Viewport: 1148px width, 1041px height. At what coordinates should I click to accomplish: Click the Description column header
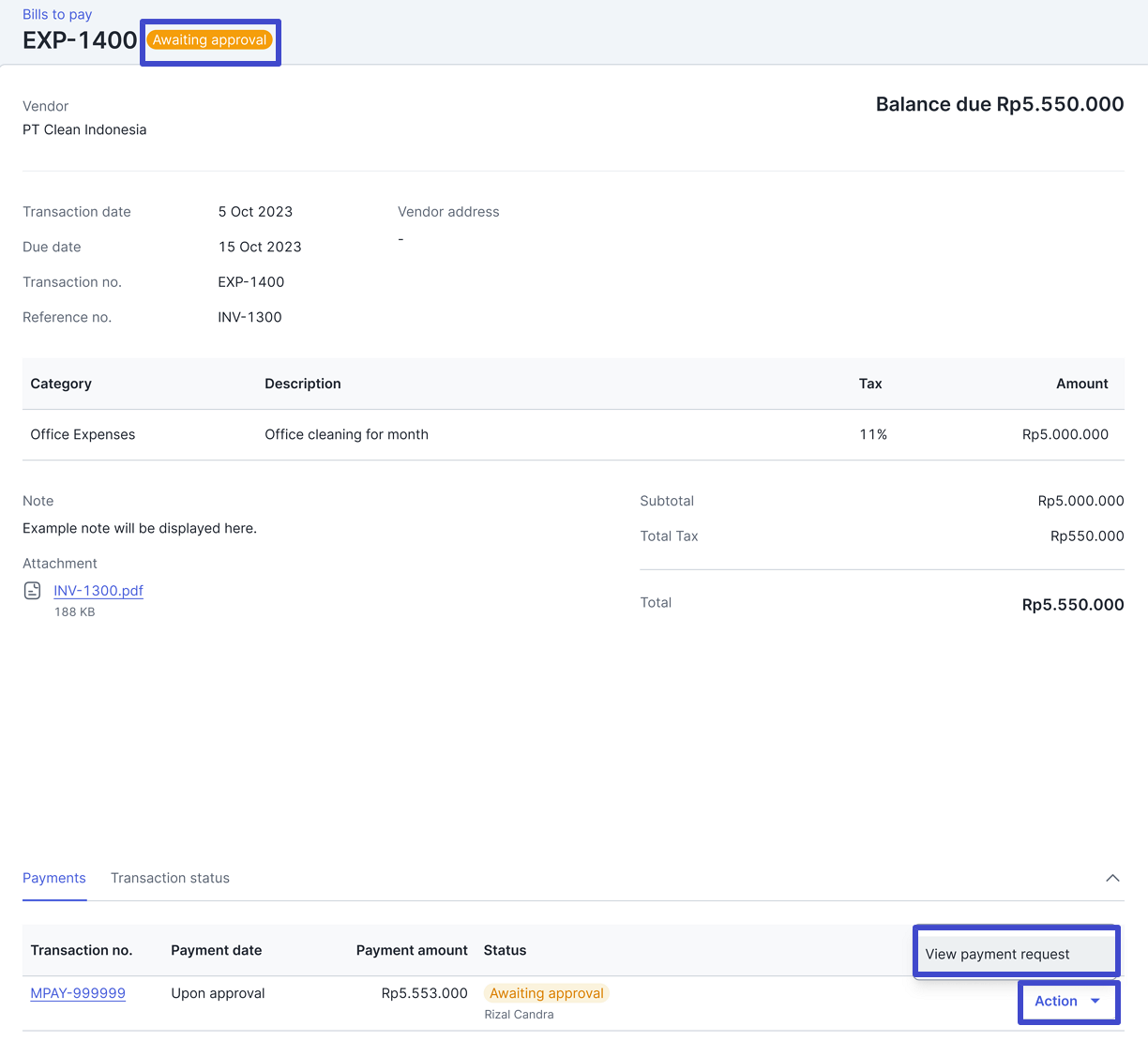click(302, 384)
